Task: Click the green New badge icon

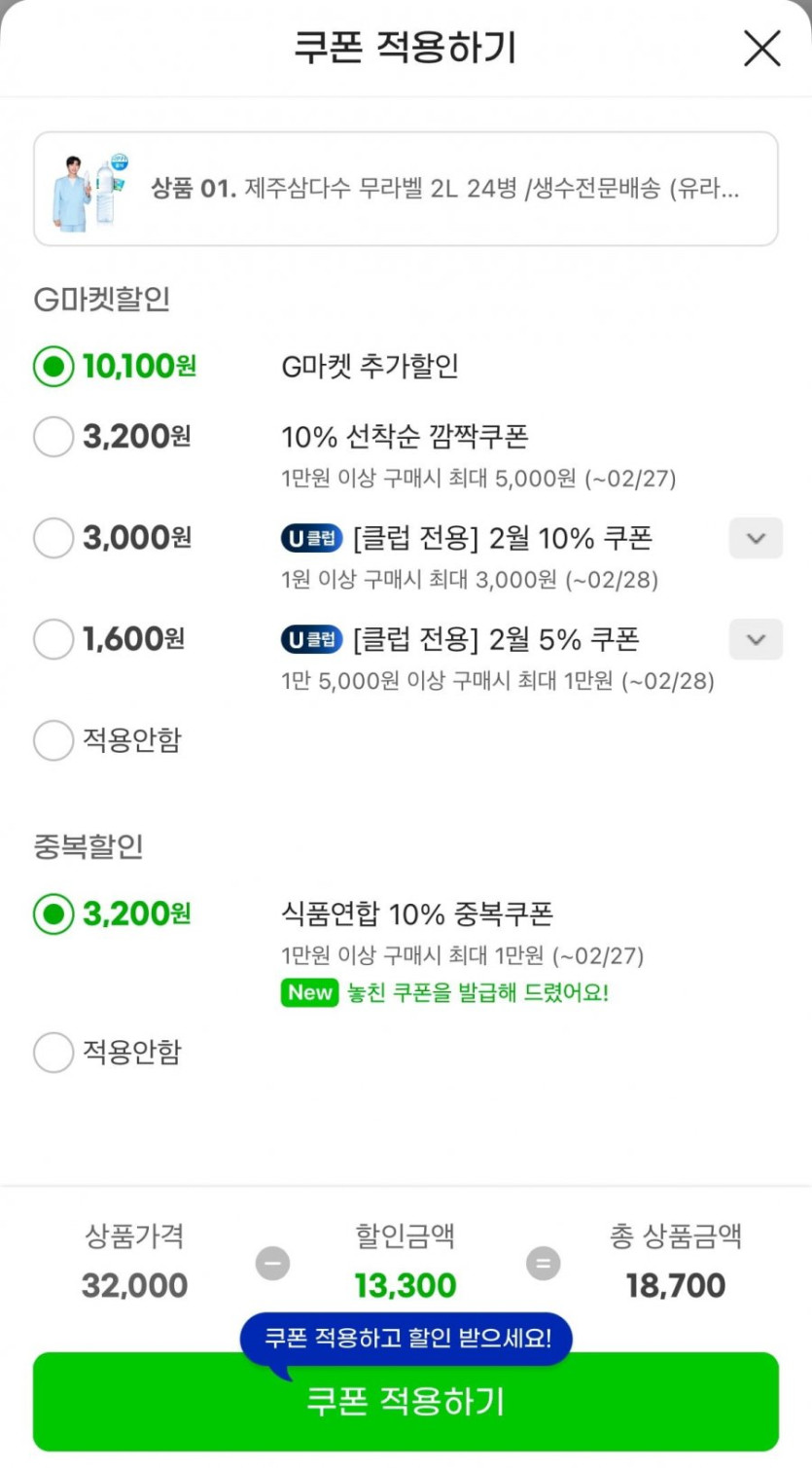Action: pos(309,993)
